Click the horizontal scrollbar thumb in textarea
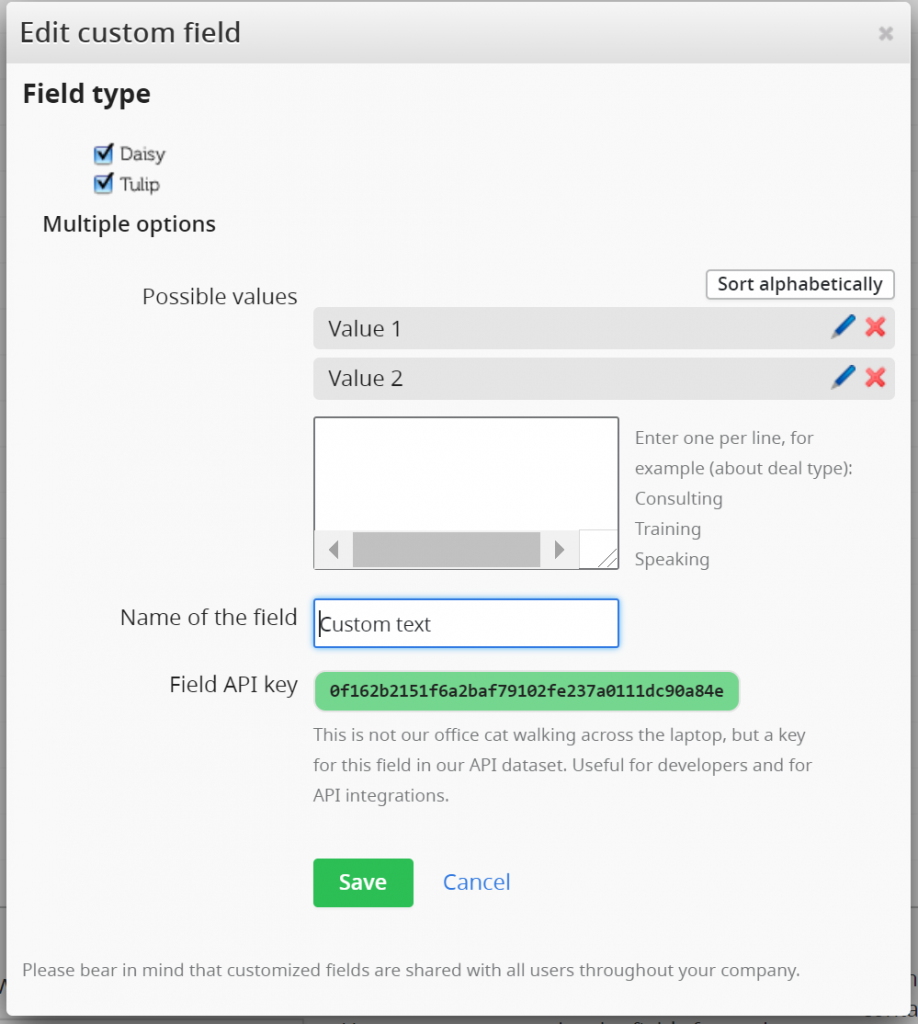918x1024 pixels. (446, 549)
